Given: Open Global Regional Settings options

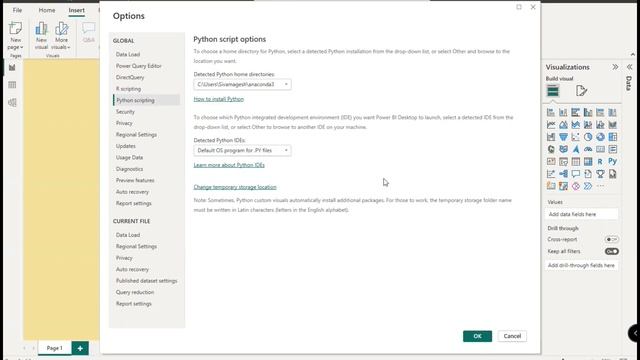Looking at the screenshot, I should coord(136,134).
